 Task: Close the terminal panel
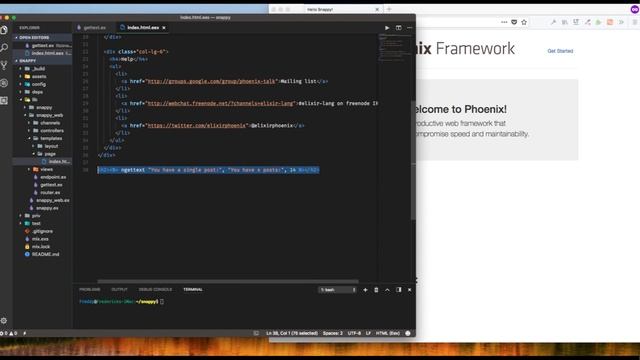(x=409, y=290)
